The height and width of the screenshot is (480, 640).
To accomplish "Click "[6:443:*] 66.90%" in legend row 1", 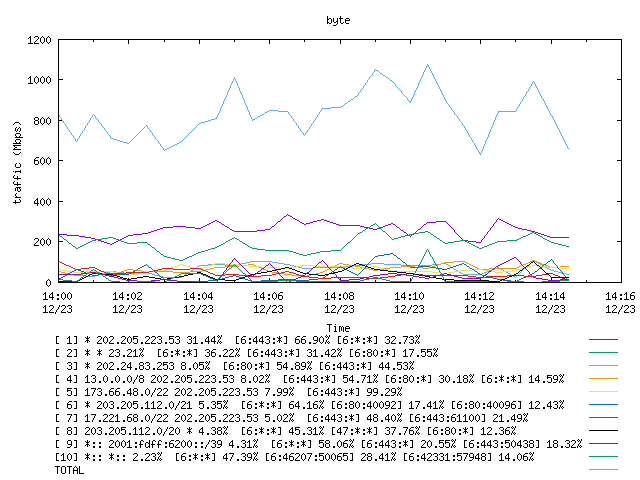I will 282,340.
